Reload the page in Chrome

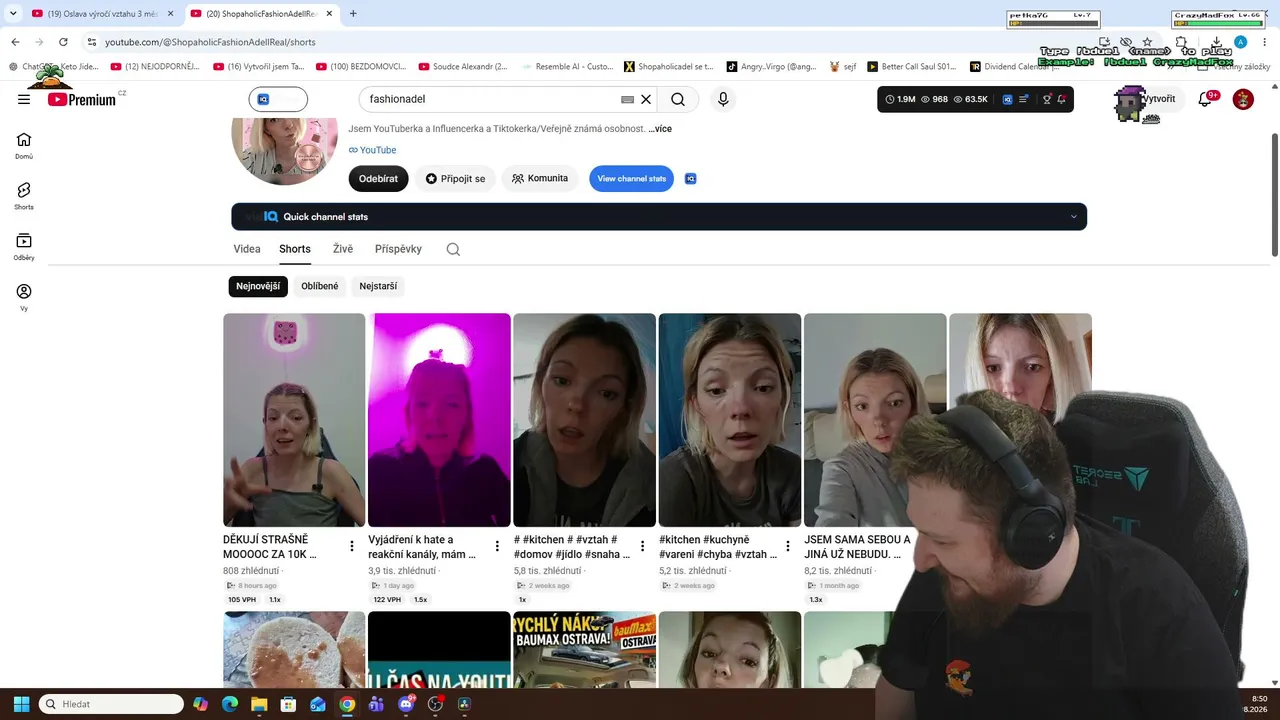tap(63, 42)
